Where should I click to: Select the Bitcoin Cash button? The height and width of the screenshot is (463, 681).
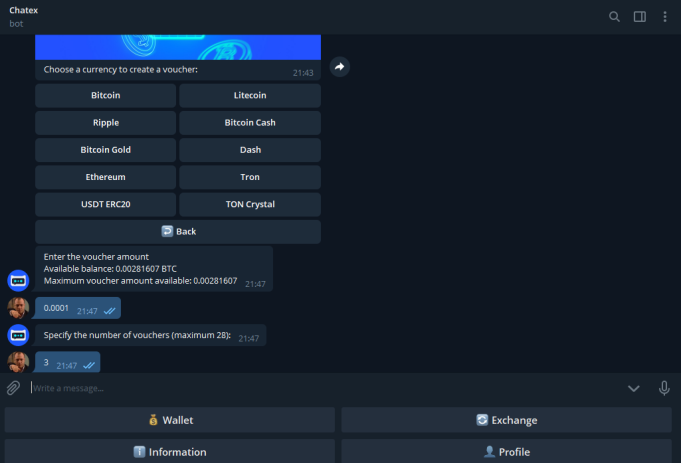coord(250,123)
